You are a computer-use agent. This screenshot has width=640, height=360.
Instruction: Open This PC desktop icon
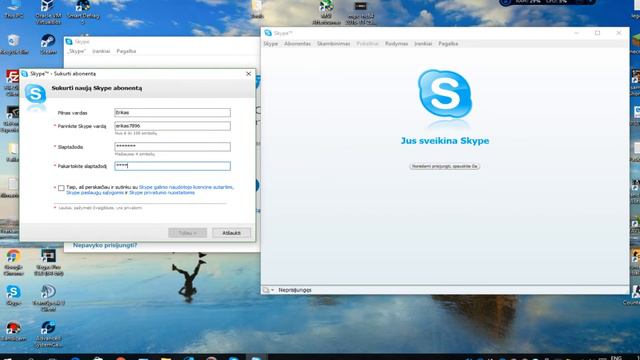(14, 9)
